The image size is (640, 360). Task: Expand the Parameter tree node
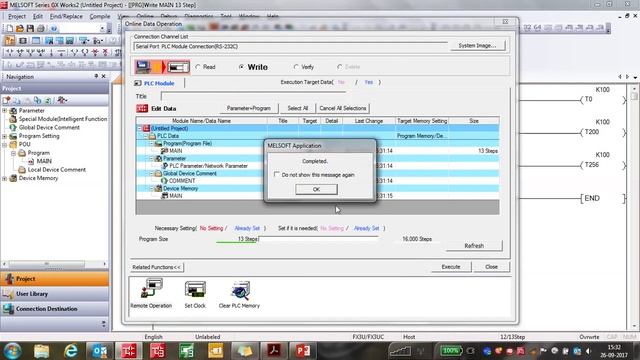tap(4, 111)
